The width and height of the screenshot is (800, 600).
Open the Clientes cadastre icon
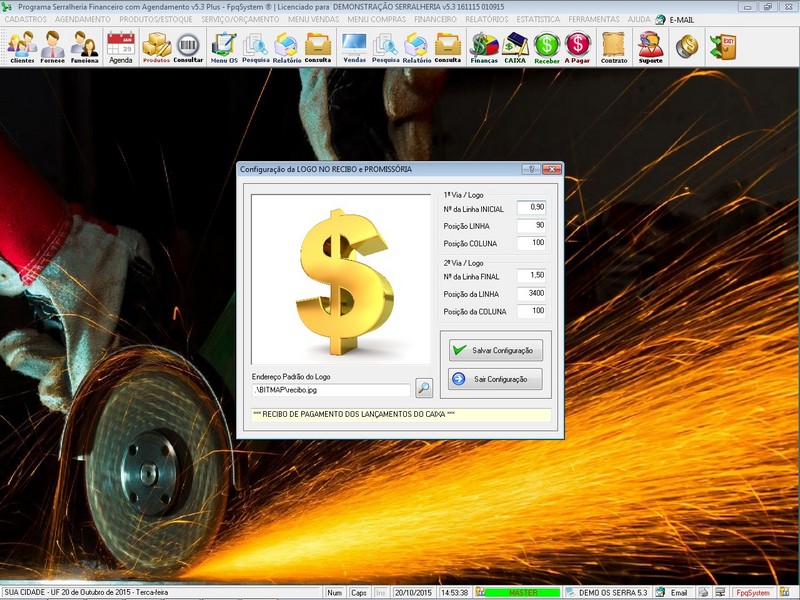(x=20, y=47)
